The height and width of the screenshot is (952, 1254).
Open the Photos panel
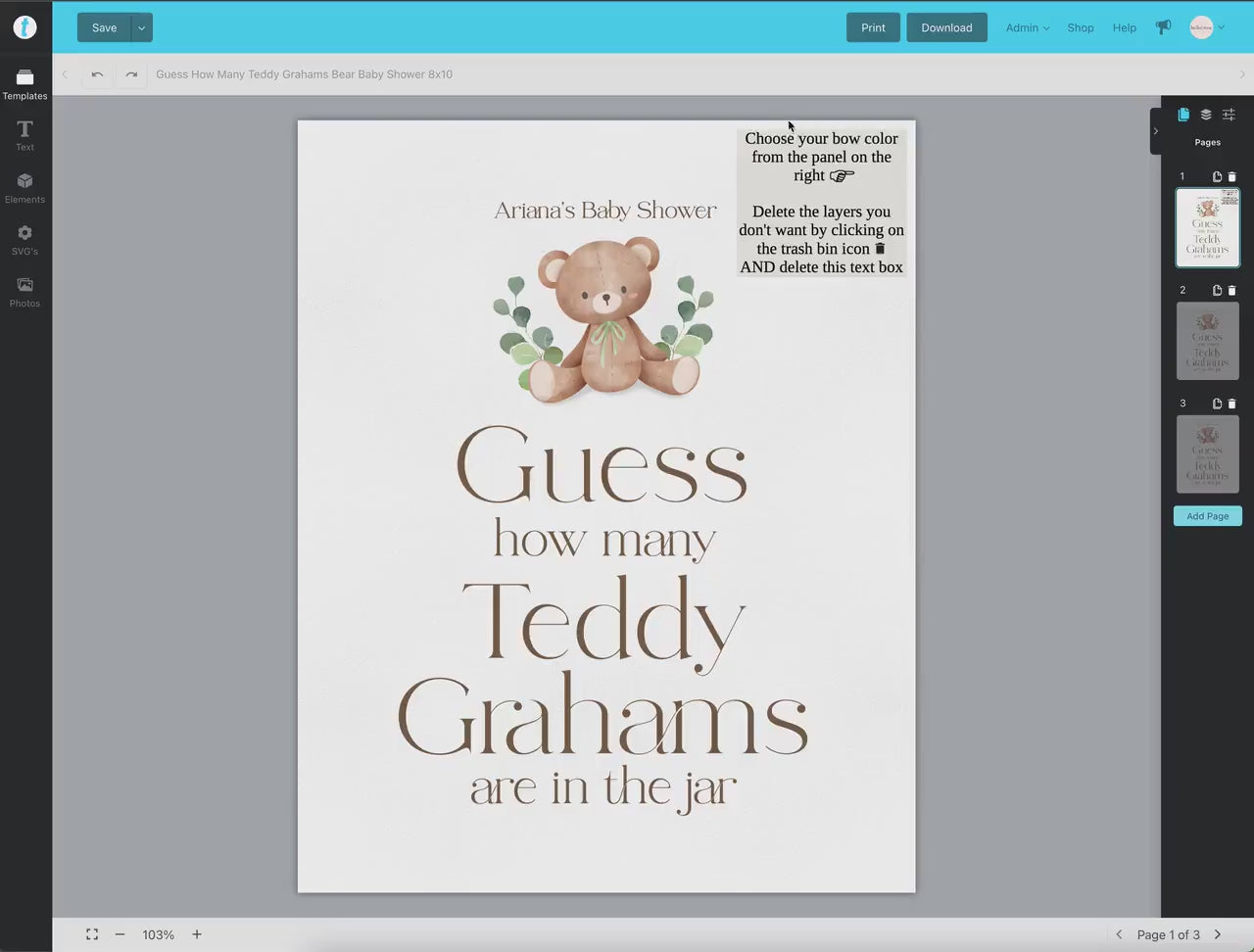click(24, 292)
